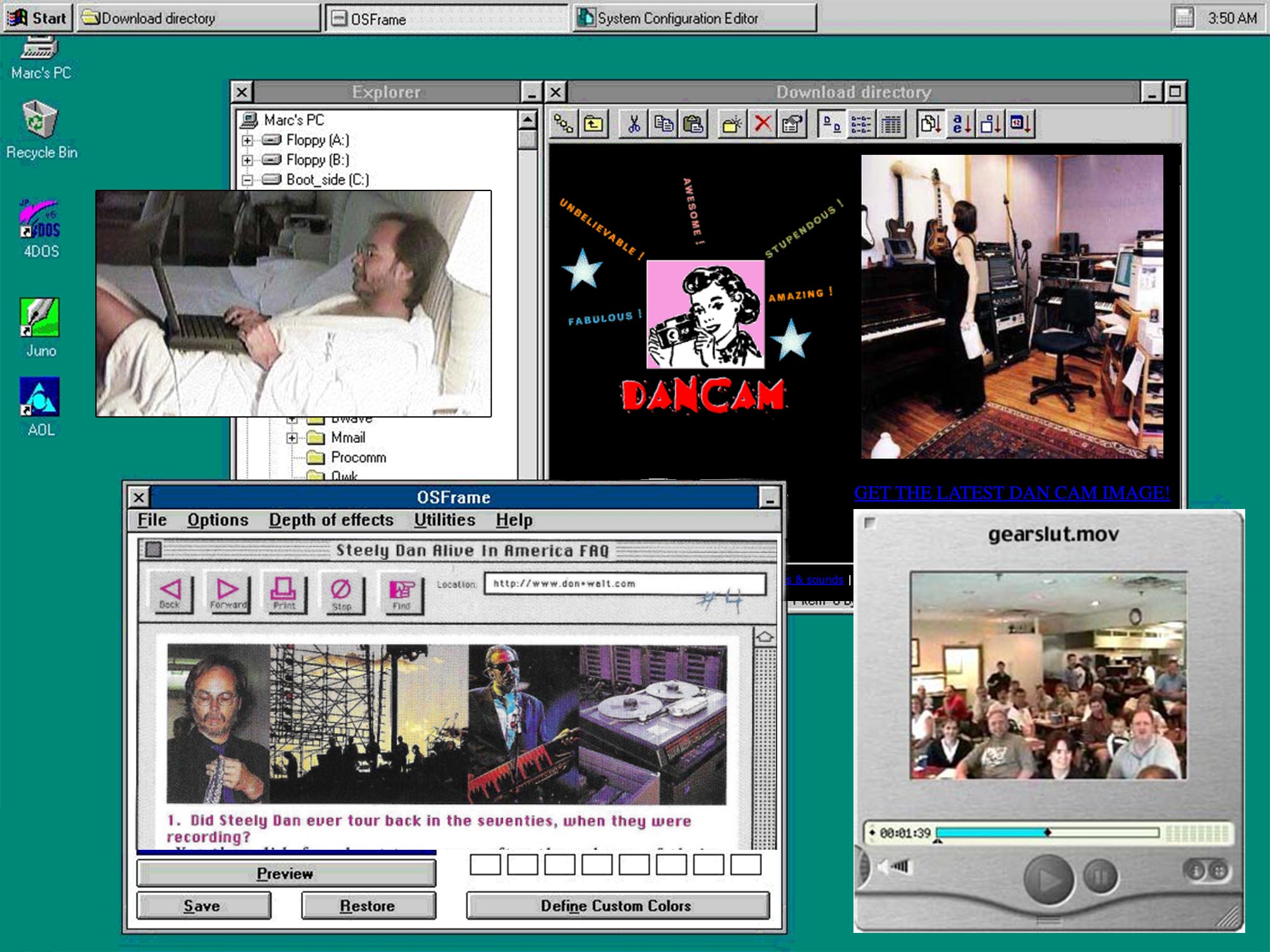Toggle details list view in Download directory
The image size is (1270, 952).
[892, 124]
